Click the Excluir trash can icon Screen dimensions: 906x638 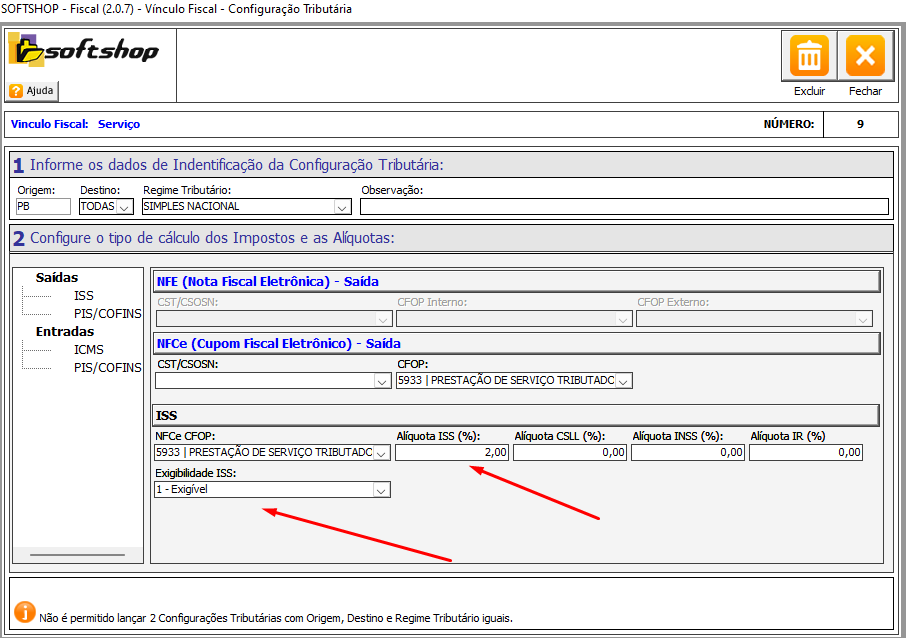pyautogui.click(x=809, y=56)
